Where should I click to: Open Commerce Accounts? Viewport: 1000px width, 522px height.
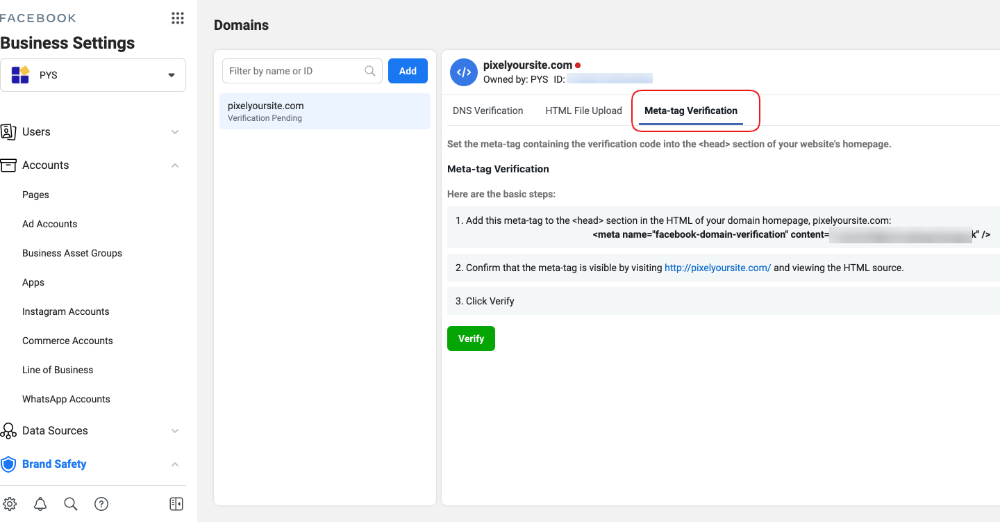click(68, 341)
